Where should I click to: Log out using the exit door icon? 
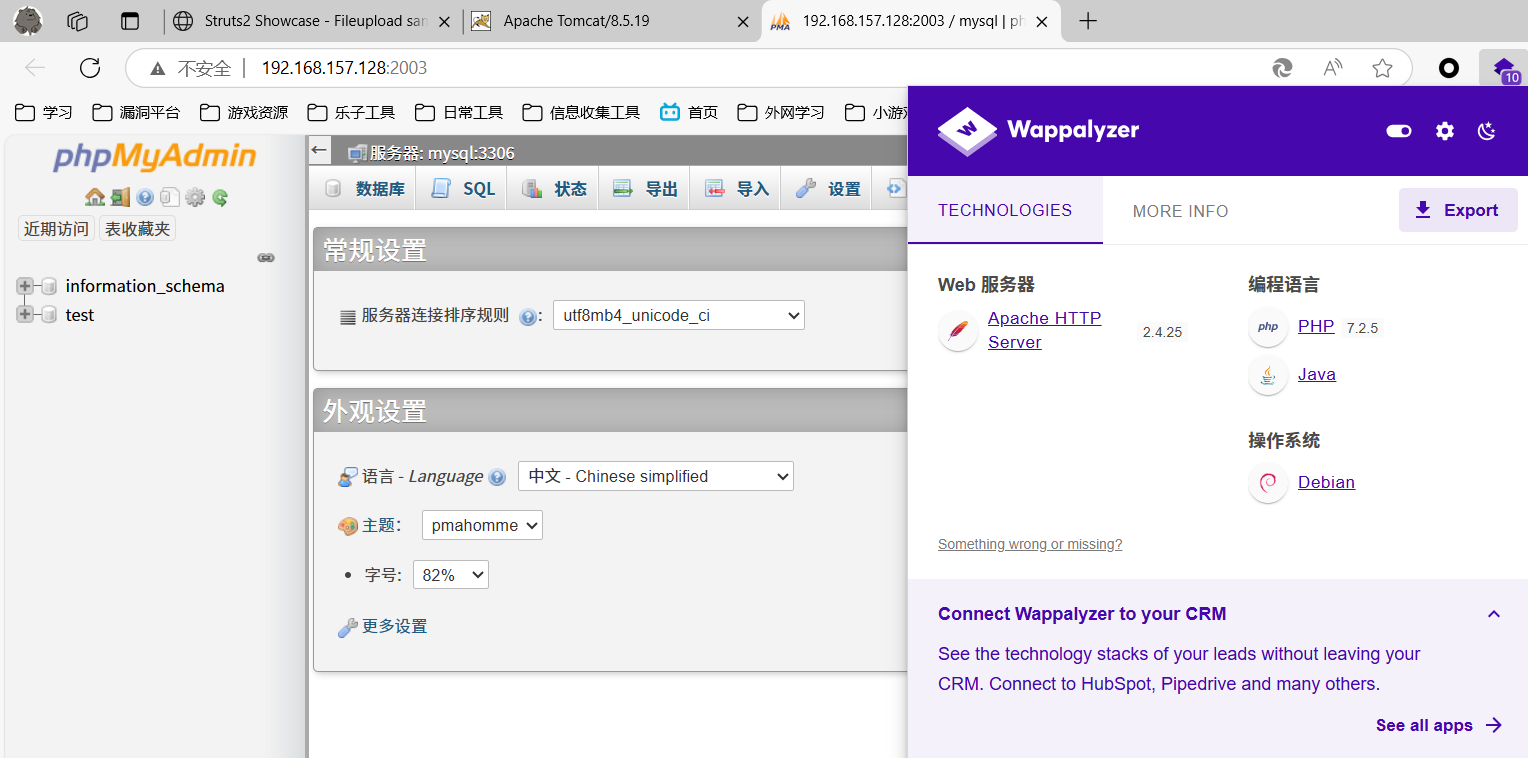120,197
